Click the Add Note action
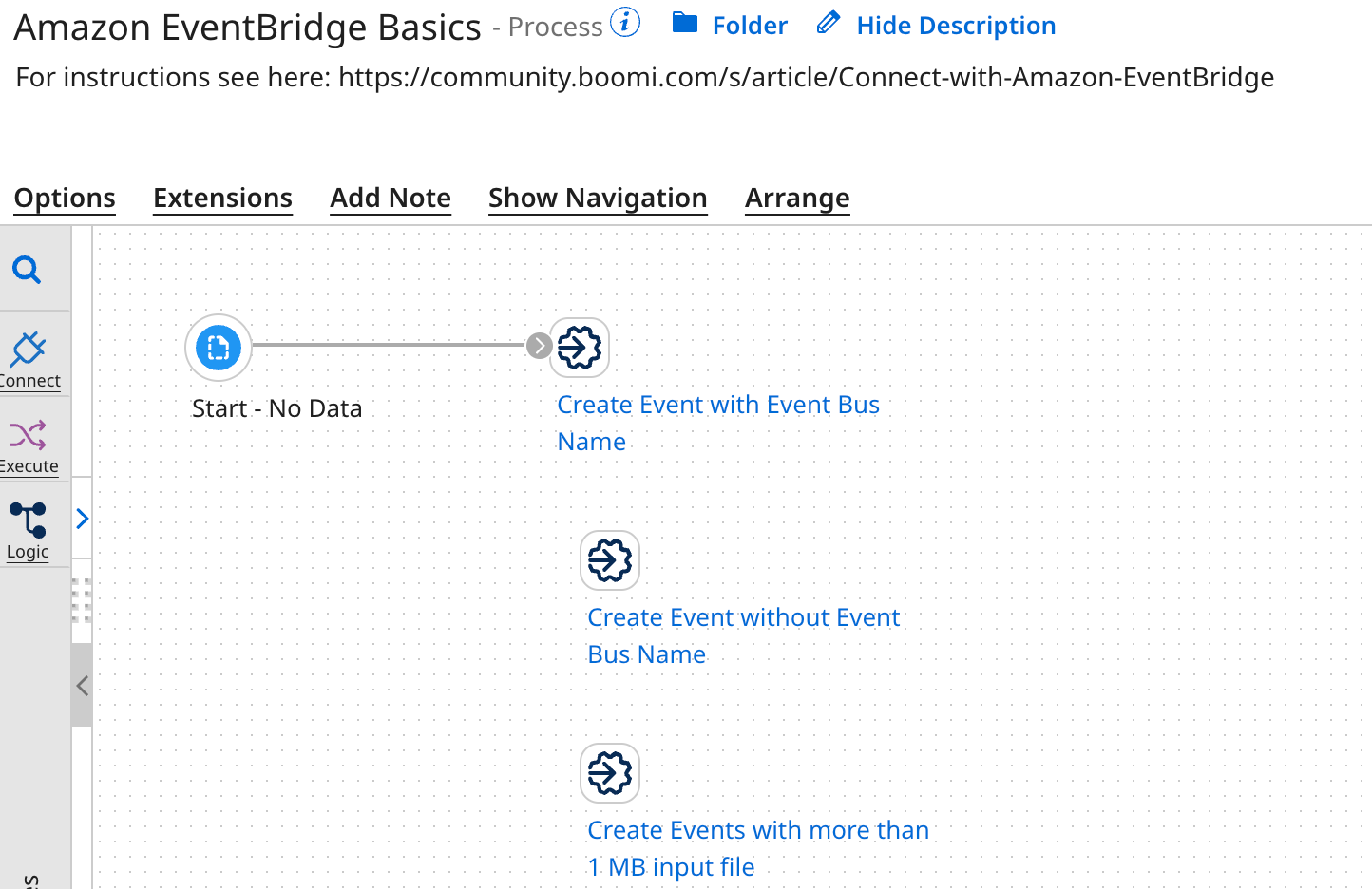This screenshot has height=889, width=1372. click(x=391, y=198)
